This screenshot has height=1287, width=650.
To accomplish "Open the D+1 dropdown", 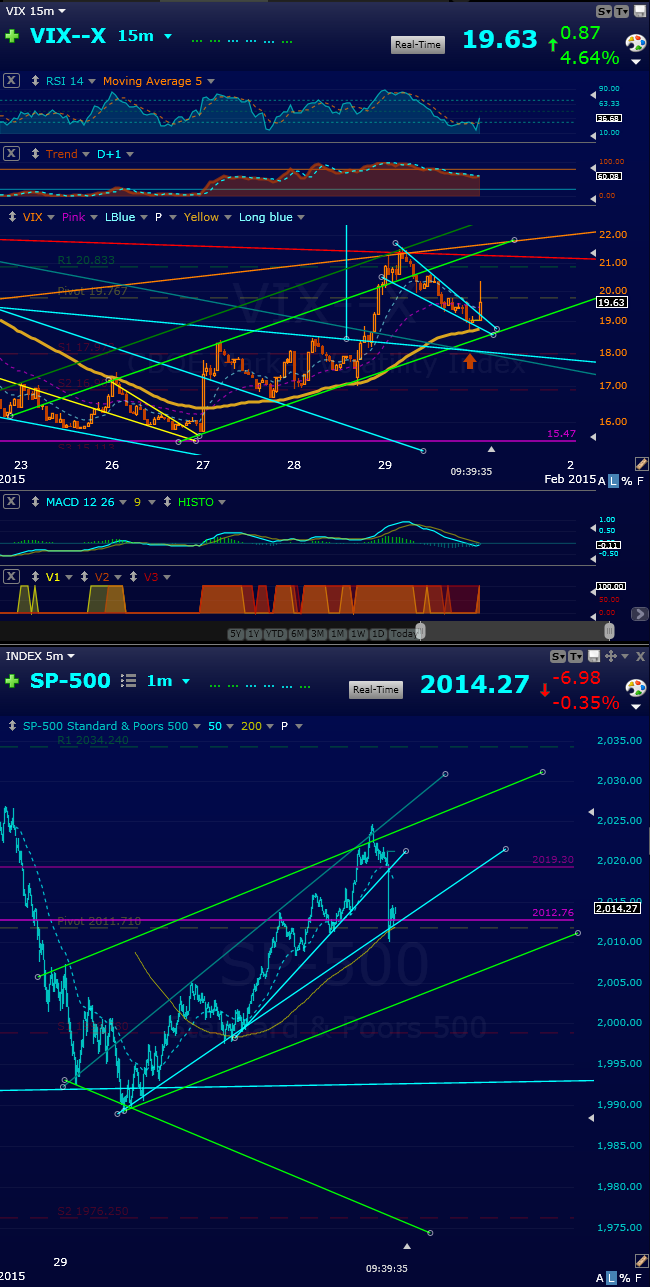I will [x=131, y=154].
